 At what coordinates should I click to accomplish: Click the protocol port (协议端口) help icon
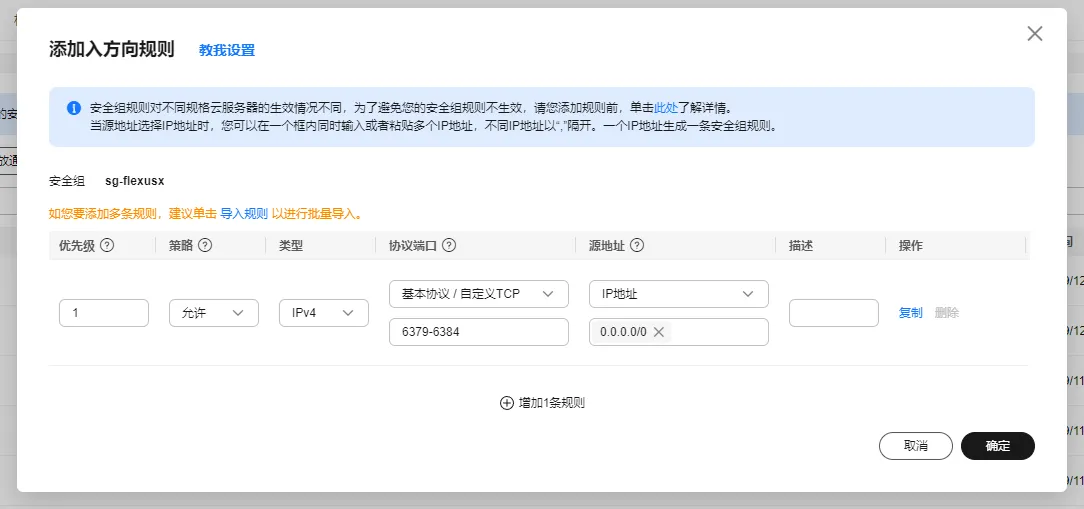click(449, 246)
